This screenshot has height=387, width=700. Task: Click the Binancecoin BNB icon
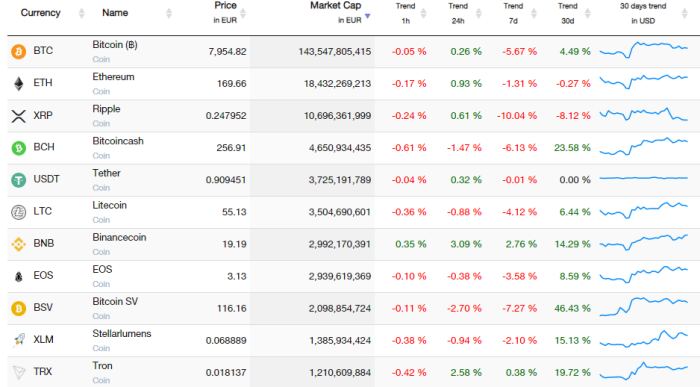click(19, 244)
